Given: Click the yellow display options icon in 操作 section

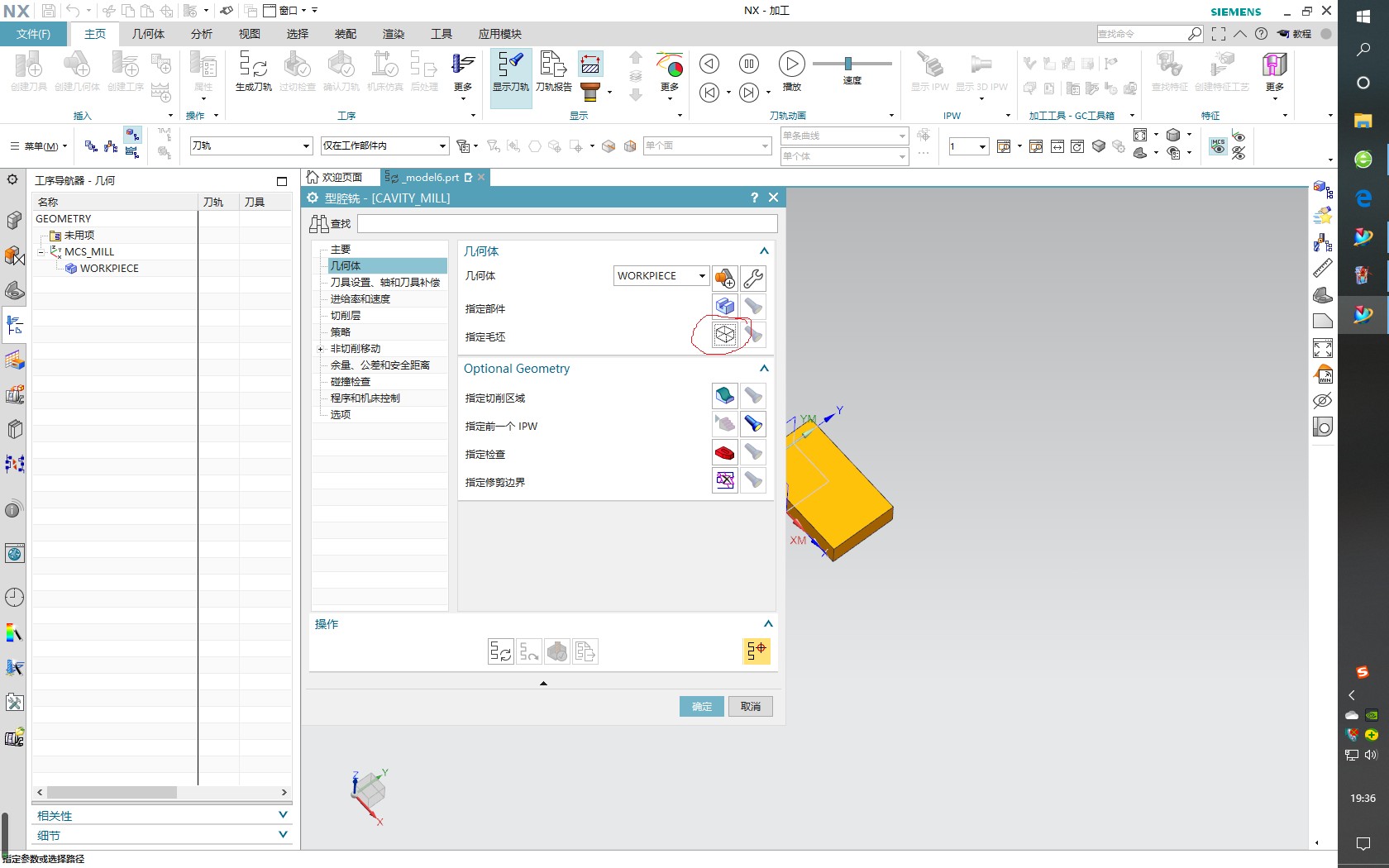Looking at the screenshot, I should click(756, 651).
